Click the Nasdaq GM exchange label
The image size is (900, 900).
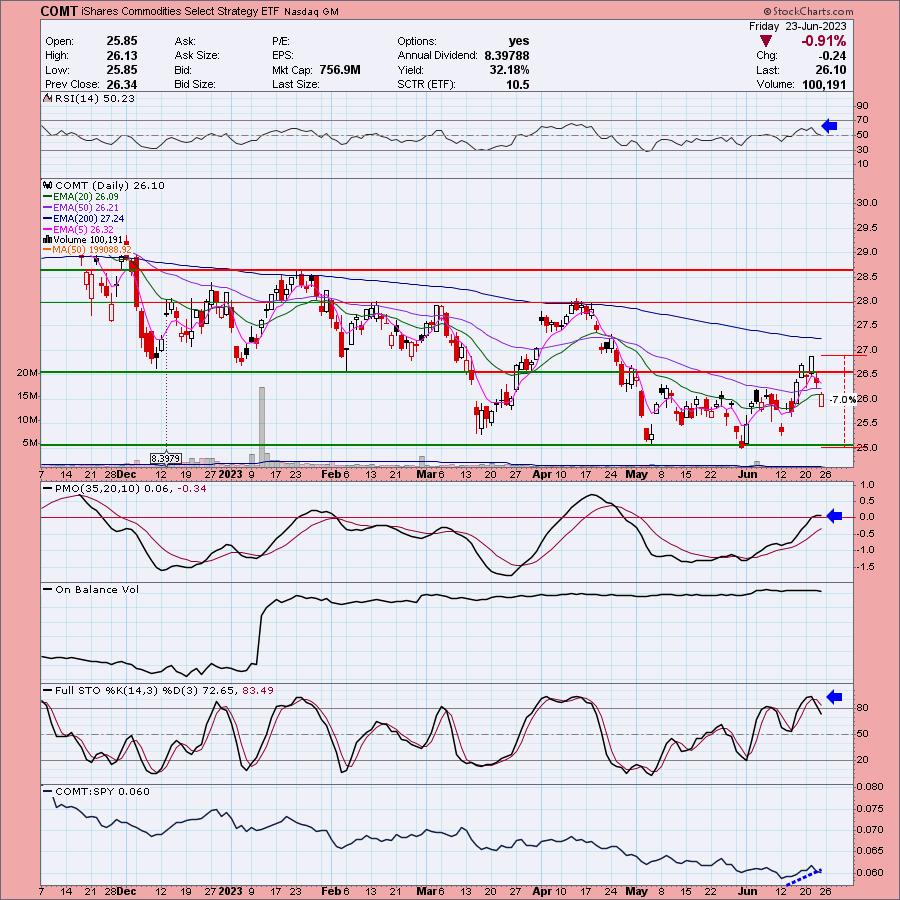(312, 11)
